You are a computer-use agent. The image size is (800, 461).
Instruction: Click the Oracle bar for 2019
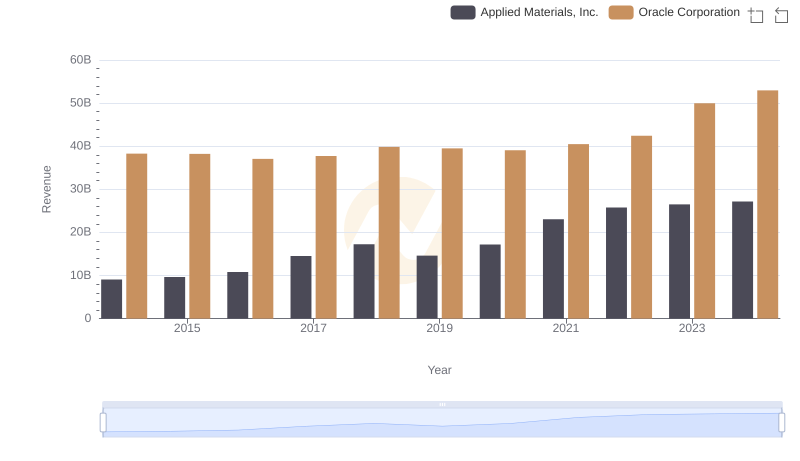[x=452, y=234]
